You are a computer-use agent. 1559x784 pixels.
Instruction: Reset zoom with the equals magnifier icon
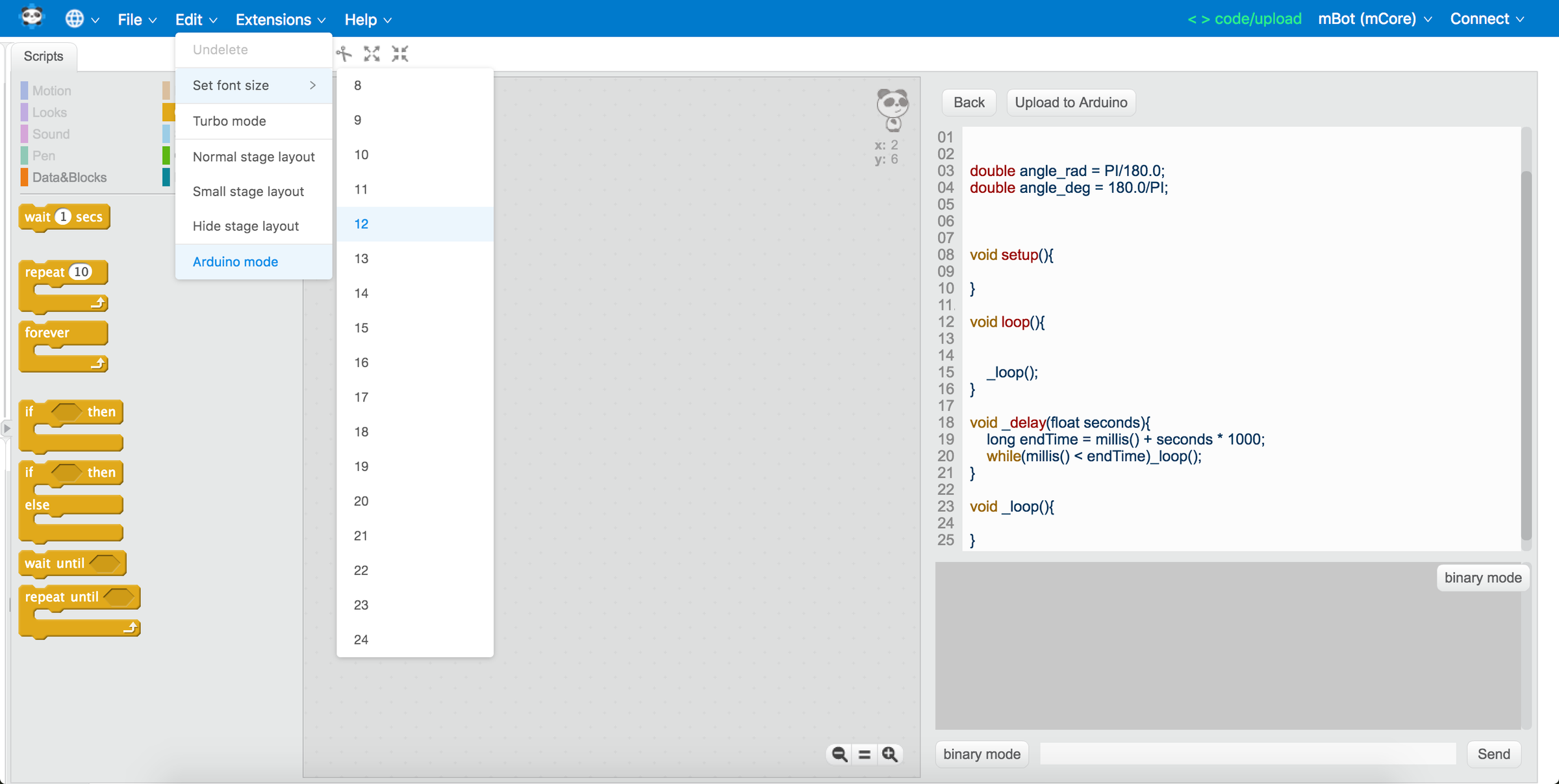pos(864,754)
